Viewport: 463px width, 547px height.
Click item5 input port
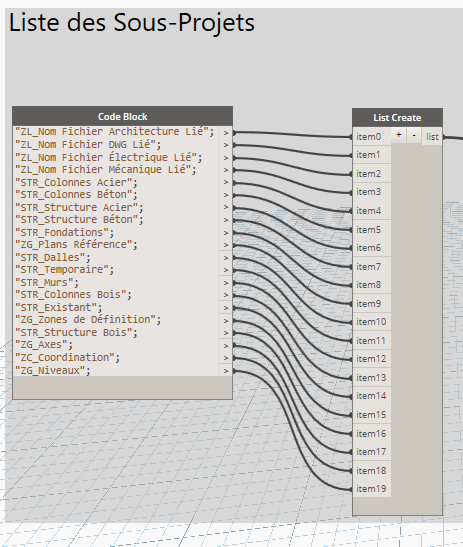click(372, 230)
